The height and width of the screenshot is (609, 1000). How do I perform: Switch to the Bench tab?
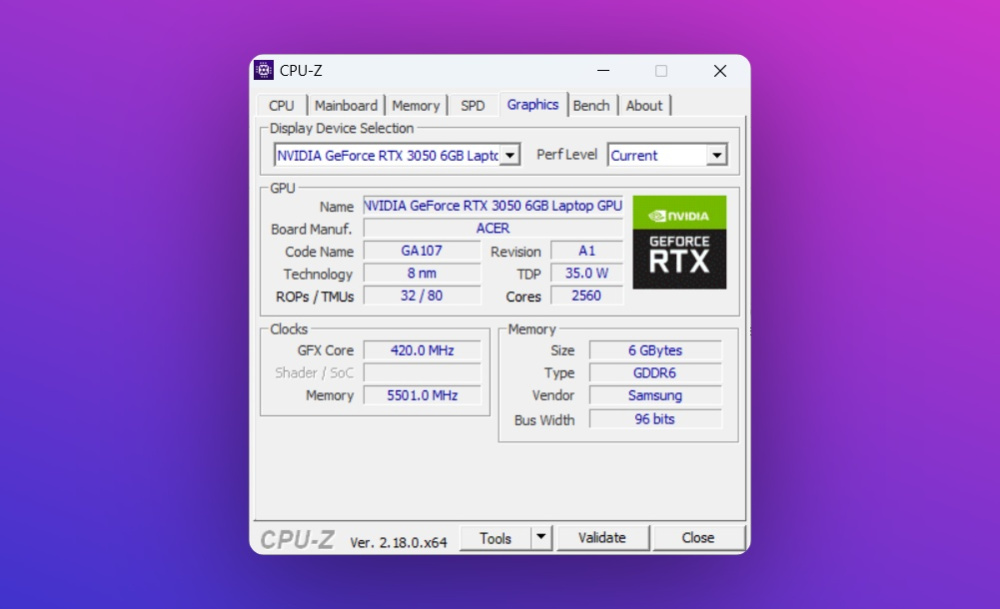point(591,105)
